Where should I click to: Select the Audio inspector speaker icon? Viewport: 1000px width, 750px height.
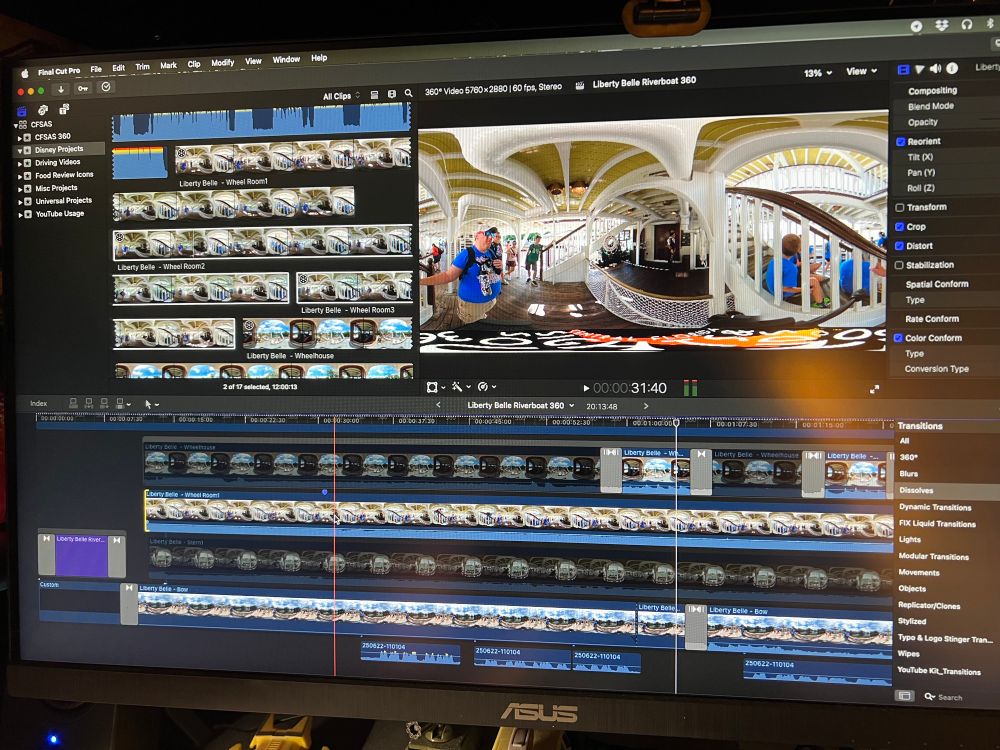[x=935, y=68]
